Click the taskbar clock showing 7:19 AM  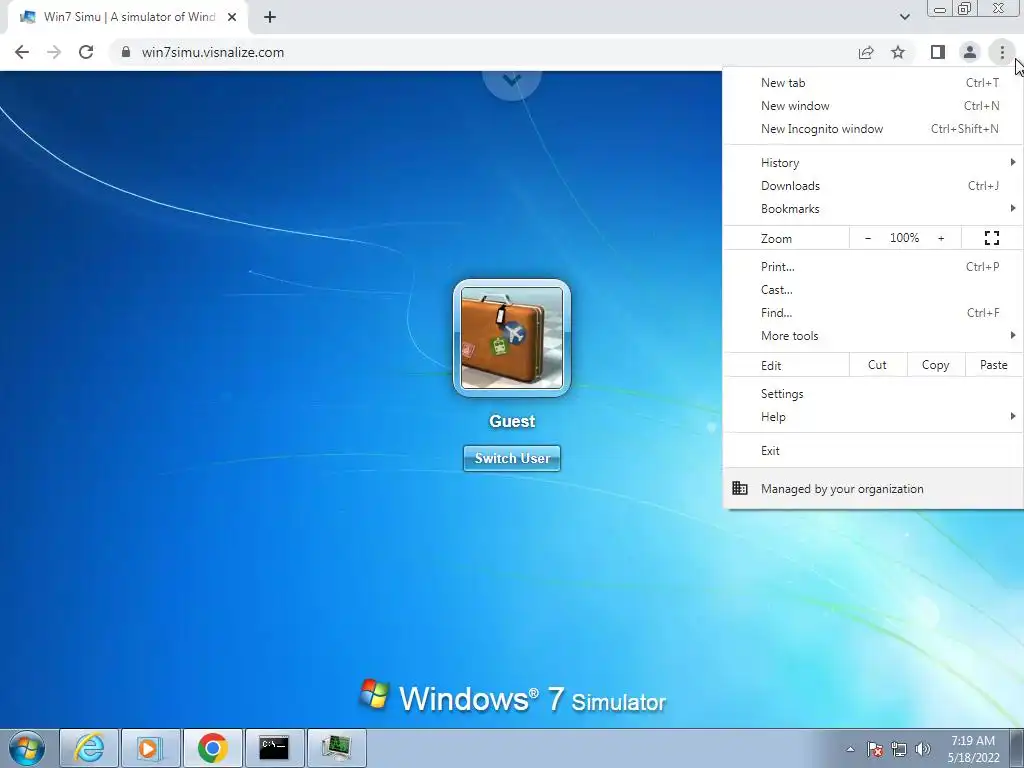pyautogui.click(x=973, y=749)
